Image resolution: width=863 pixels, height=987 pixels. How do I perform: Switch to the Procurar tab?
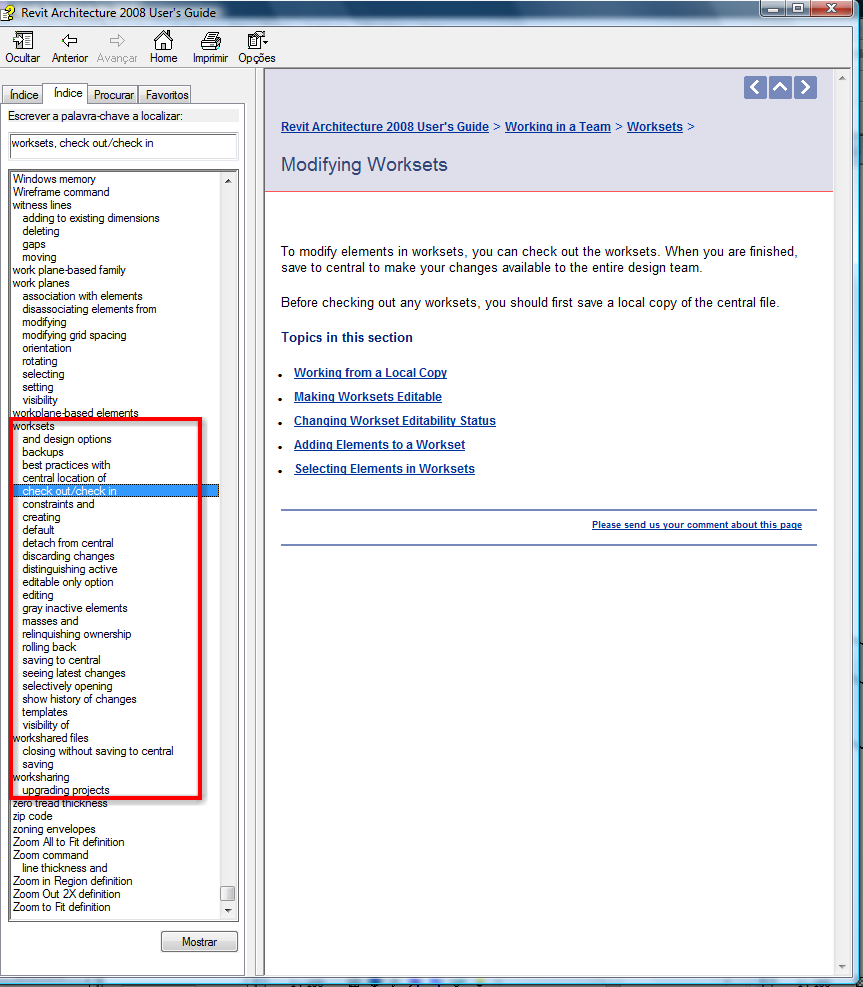[x=113, y=95]
